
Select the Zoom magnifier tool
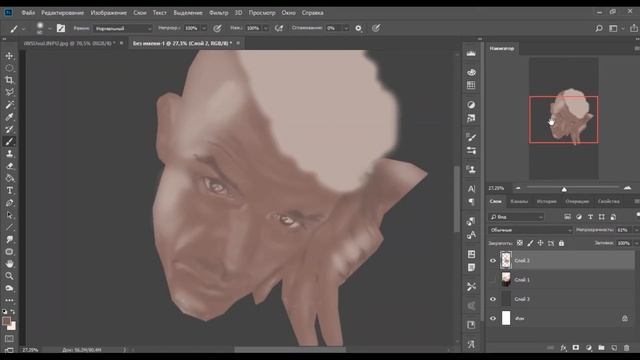click(9, 276)
